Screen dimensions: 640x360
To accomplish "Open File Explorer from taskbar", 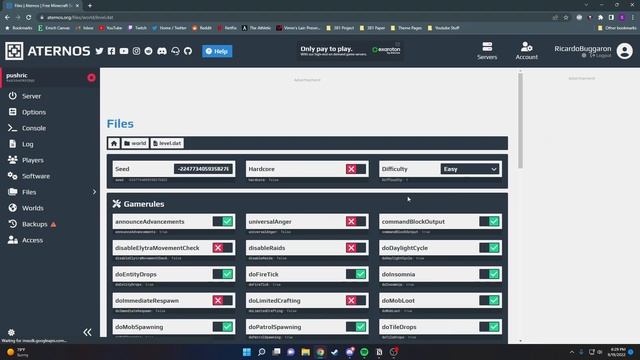I will [x=305, y=352].
